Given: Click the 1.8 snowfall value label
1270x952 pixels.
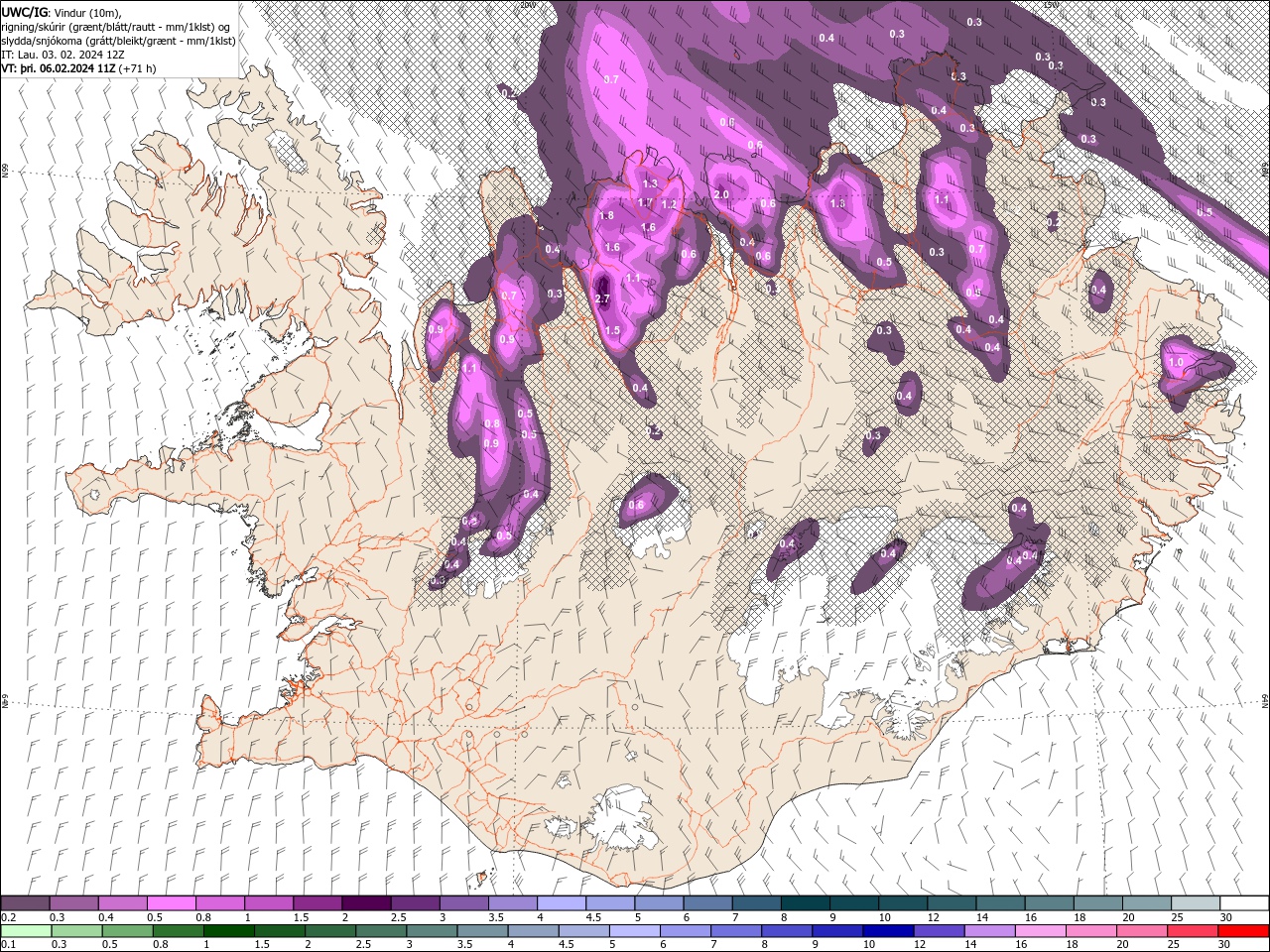Looking at the screenshot, I should point(607,215).
